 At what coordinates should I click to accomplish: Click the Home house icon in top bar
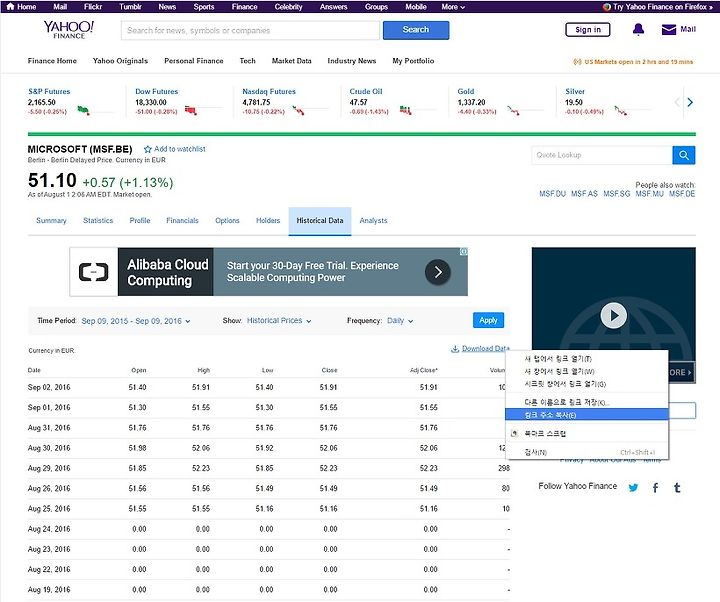click(10, 6)
